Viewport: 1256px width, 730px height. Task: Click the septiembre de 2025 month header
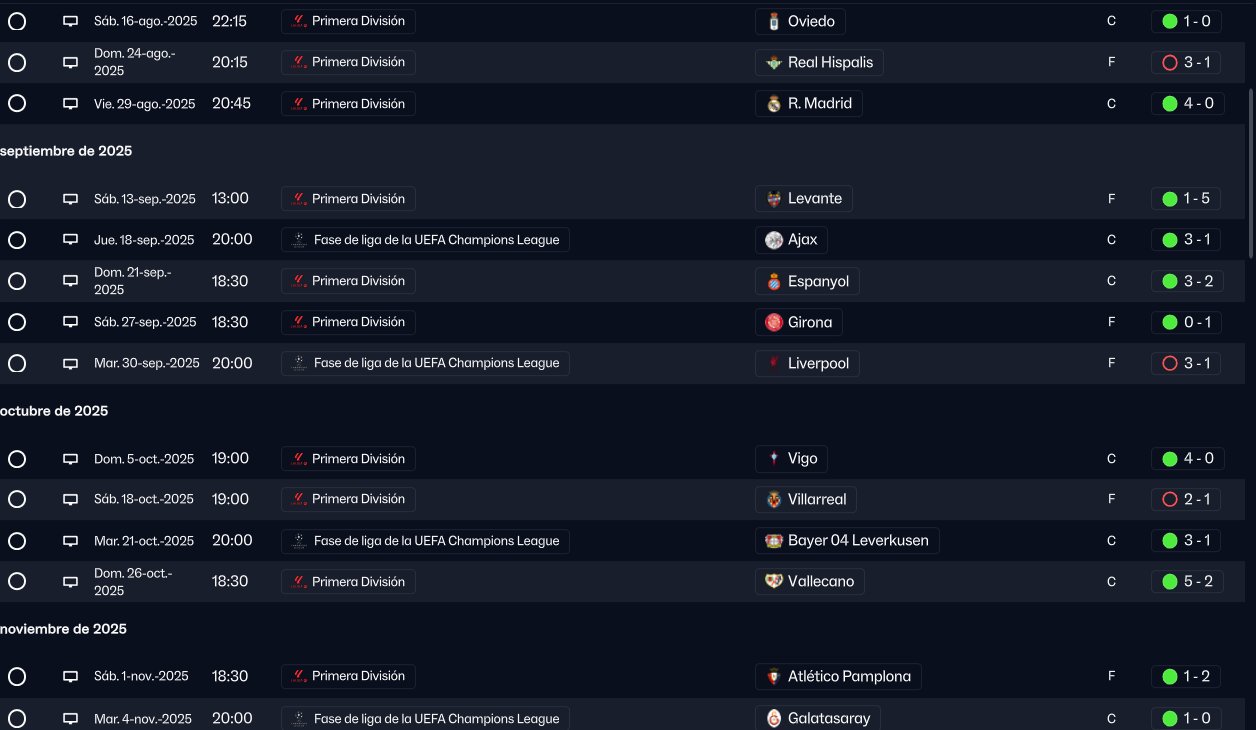tap(66, 151)
